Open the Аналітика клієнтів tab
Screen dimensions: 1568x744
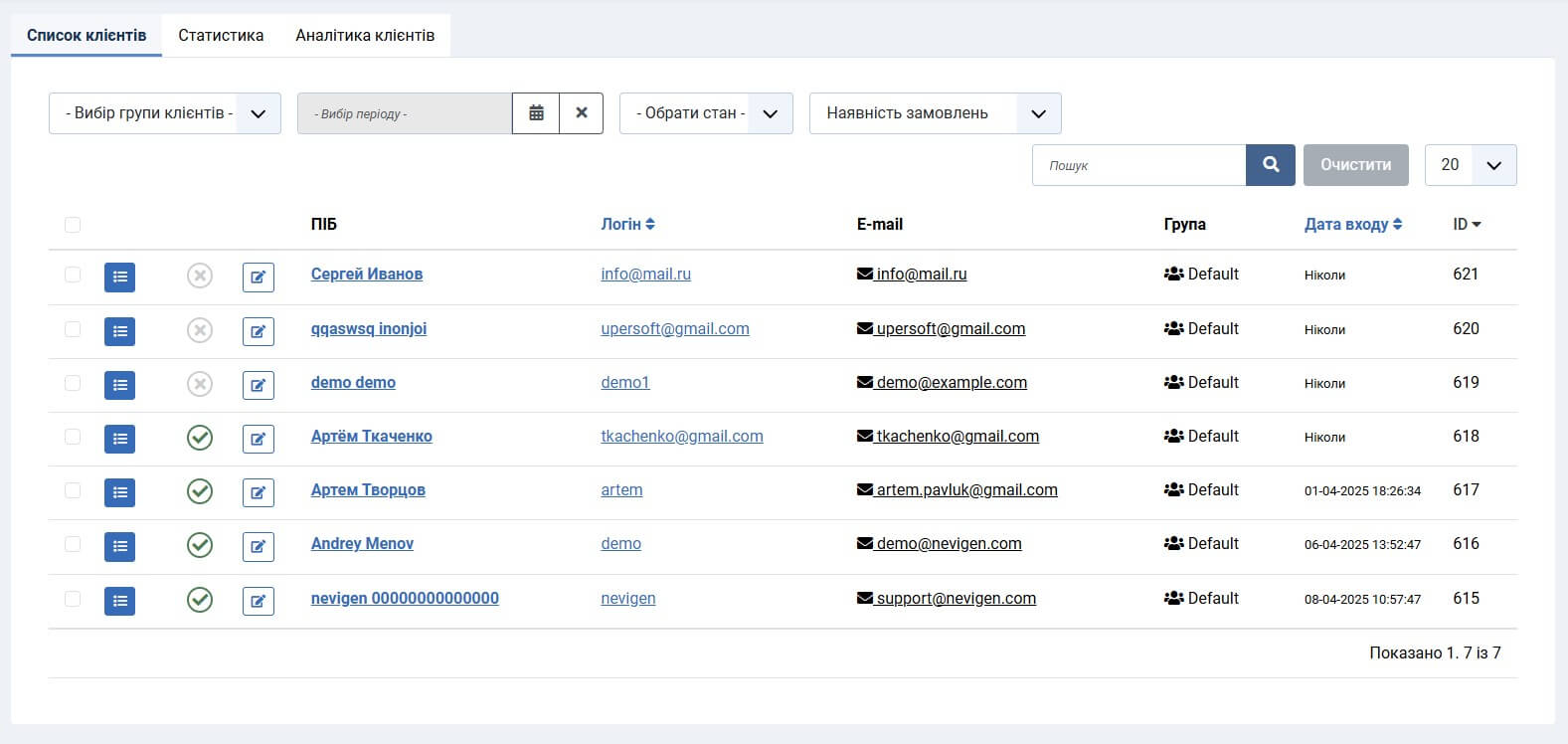coord(365,35)
